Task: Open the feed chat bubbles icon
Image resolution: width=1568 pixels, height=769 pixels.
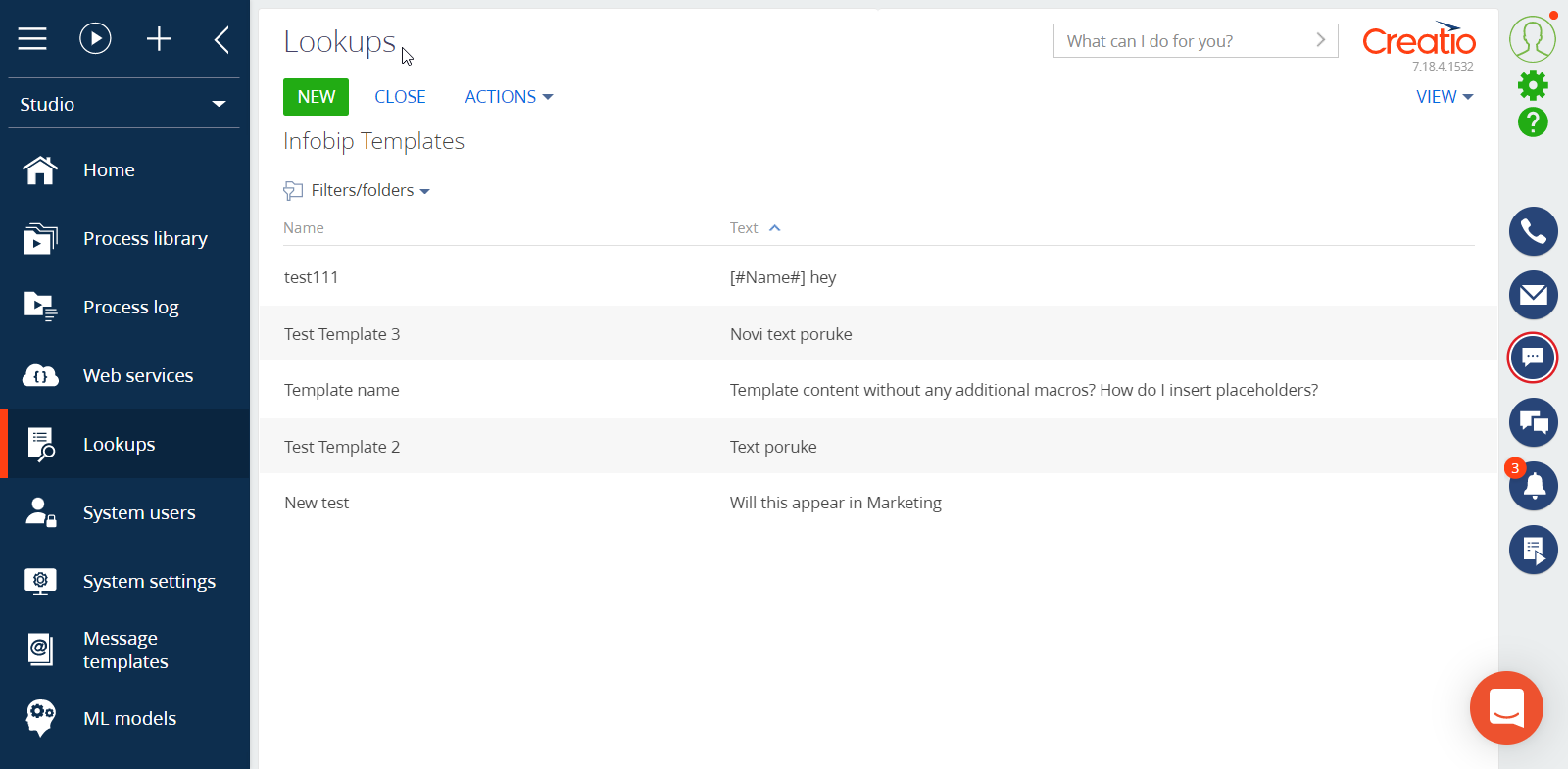Action: 1533,422
